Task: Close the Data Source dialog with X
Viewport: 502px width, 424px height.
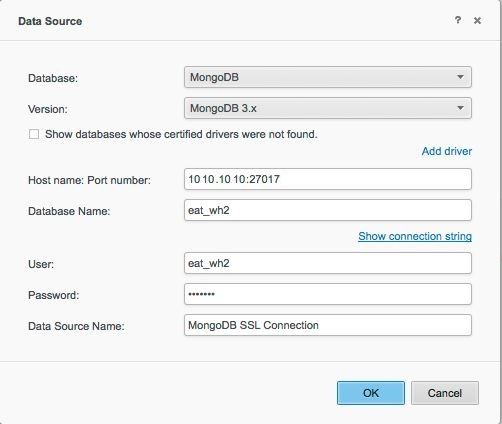Action: (x=477, y=21)
